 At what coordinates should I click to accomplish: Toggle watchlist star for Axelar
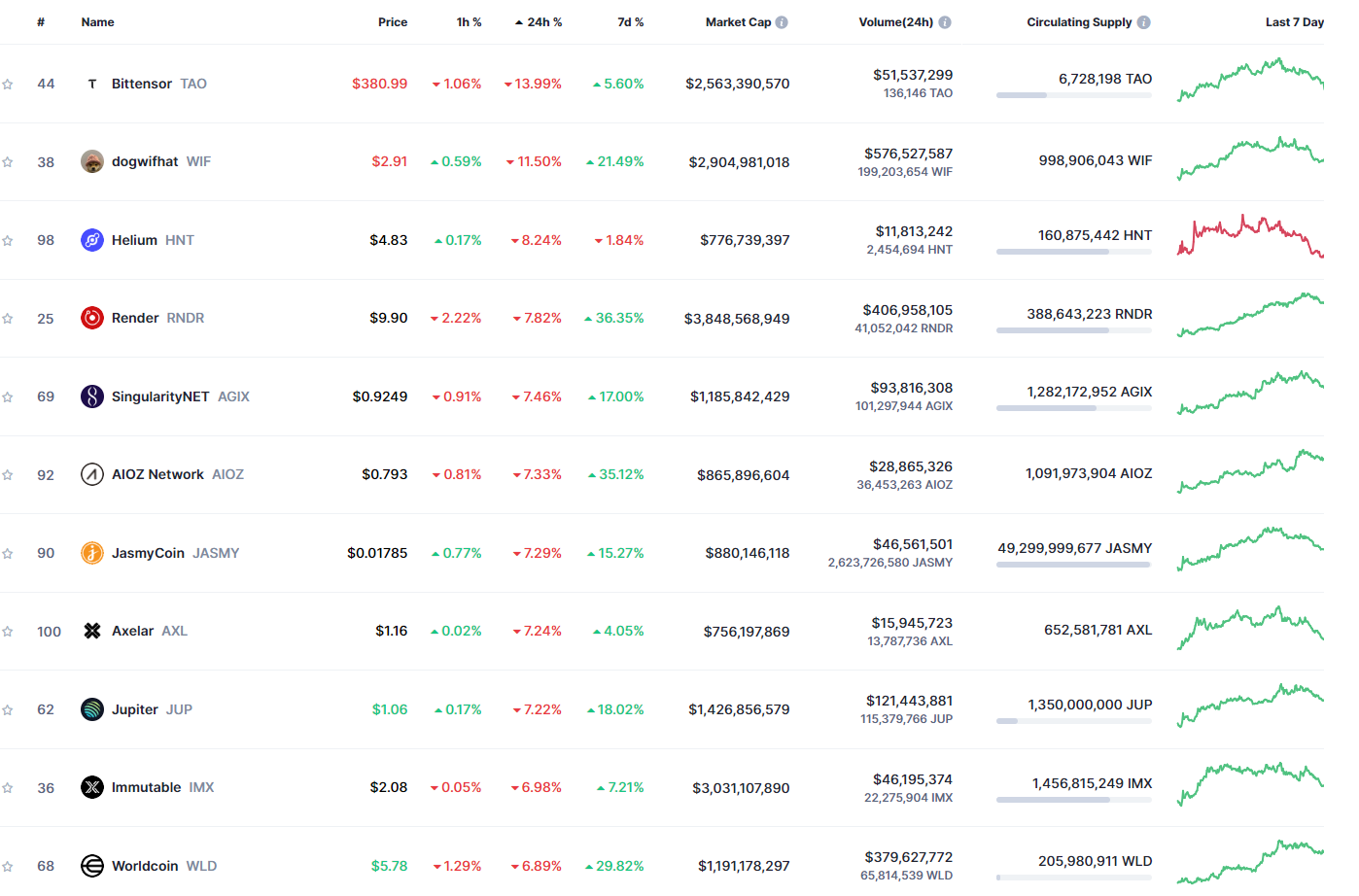(8, 632)
